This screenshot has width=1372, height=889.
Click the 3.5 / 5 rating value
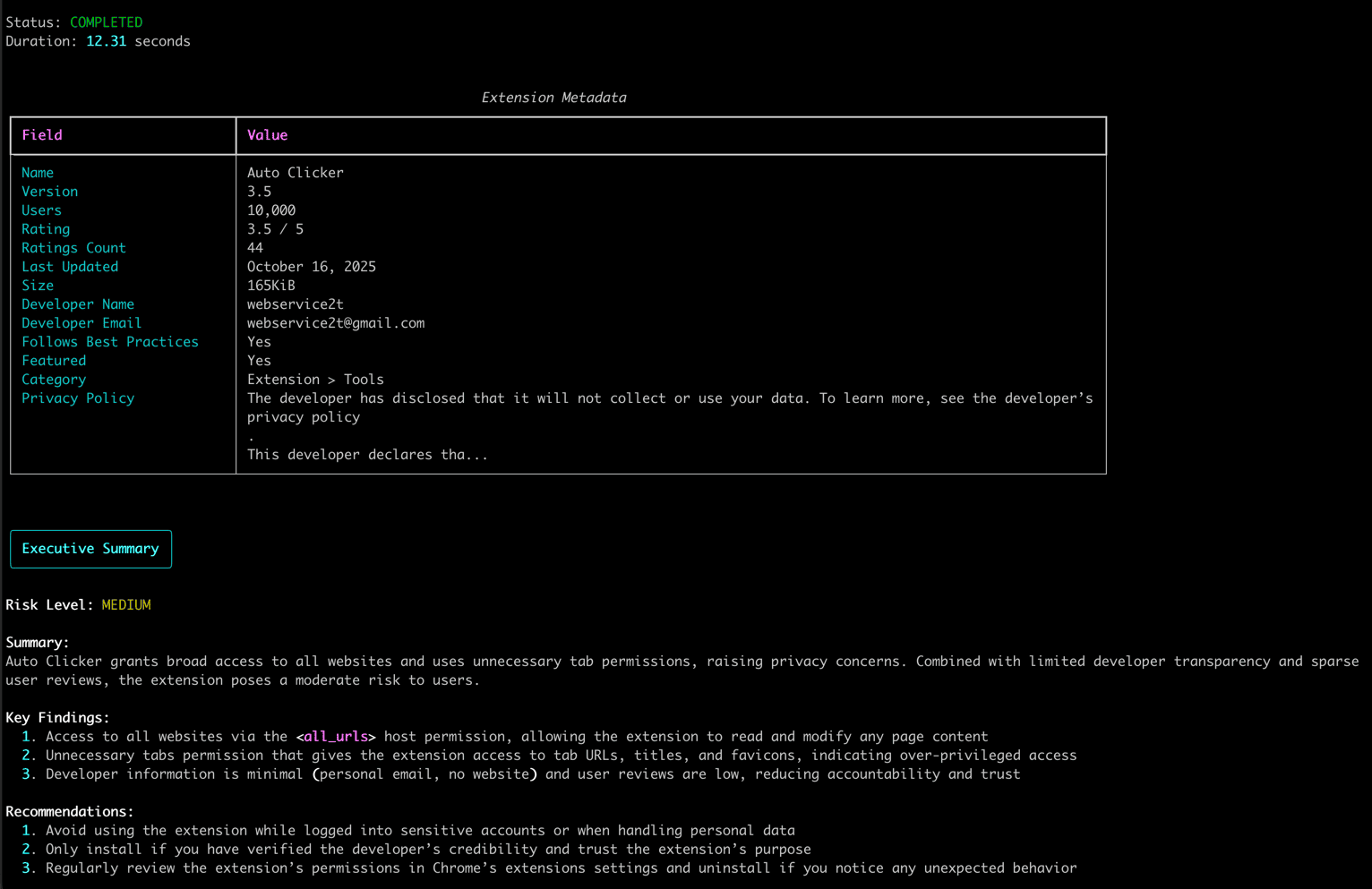(x=275, y=229)
